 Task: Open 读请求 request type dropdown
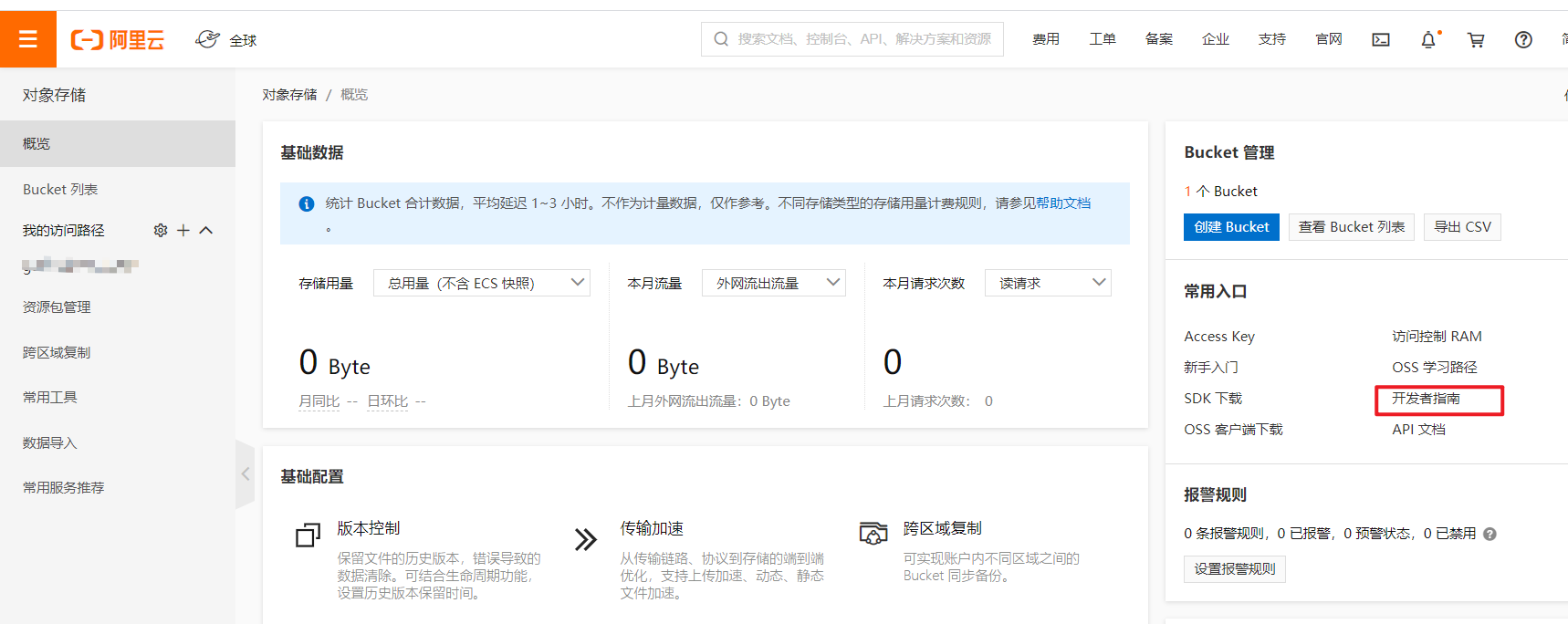pyautogui.click(x=1048, y=283)
